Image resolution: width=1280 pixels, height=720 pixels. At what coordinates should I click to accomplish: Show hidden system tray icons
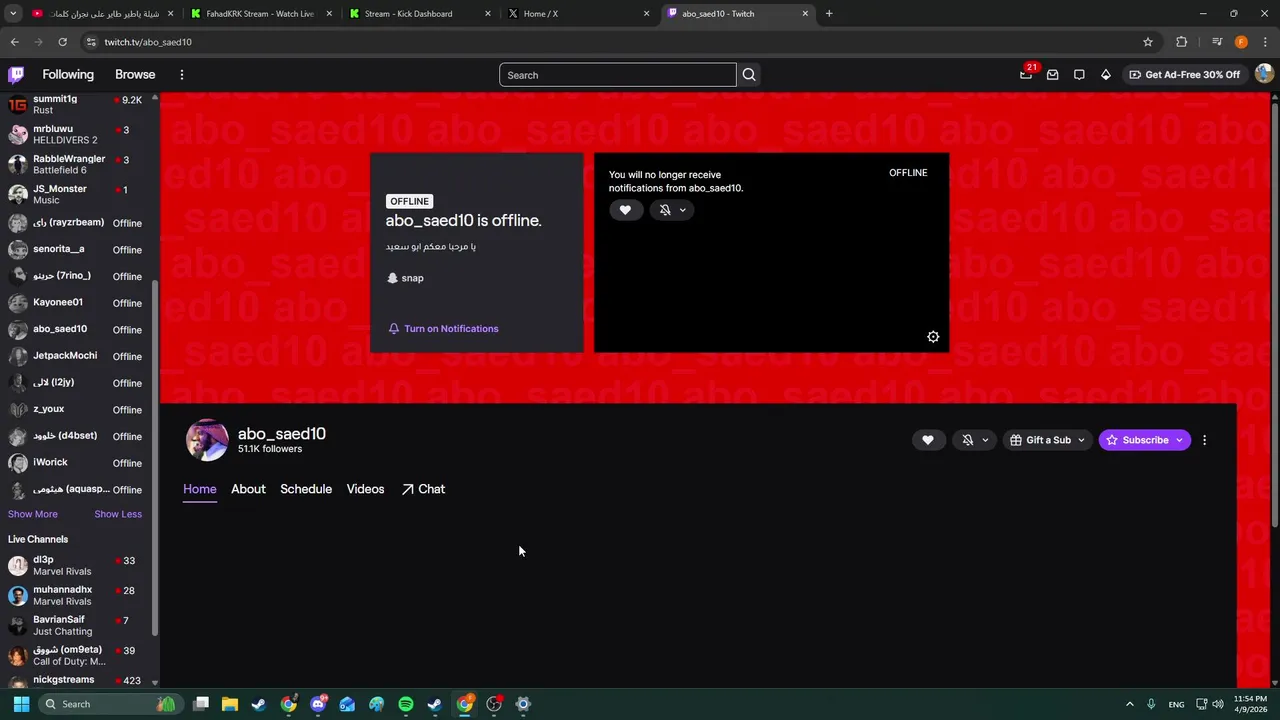tap(1130, 704)
